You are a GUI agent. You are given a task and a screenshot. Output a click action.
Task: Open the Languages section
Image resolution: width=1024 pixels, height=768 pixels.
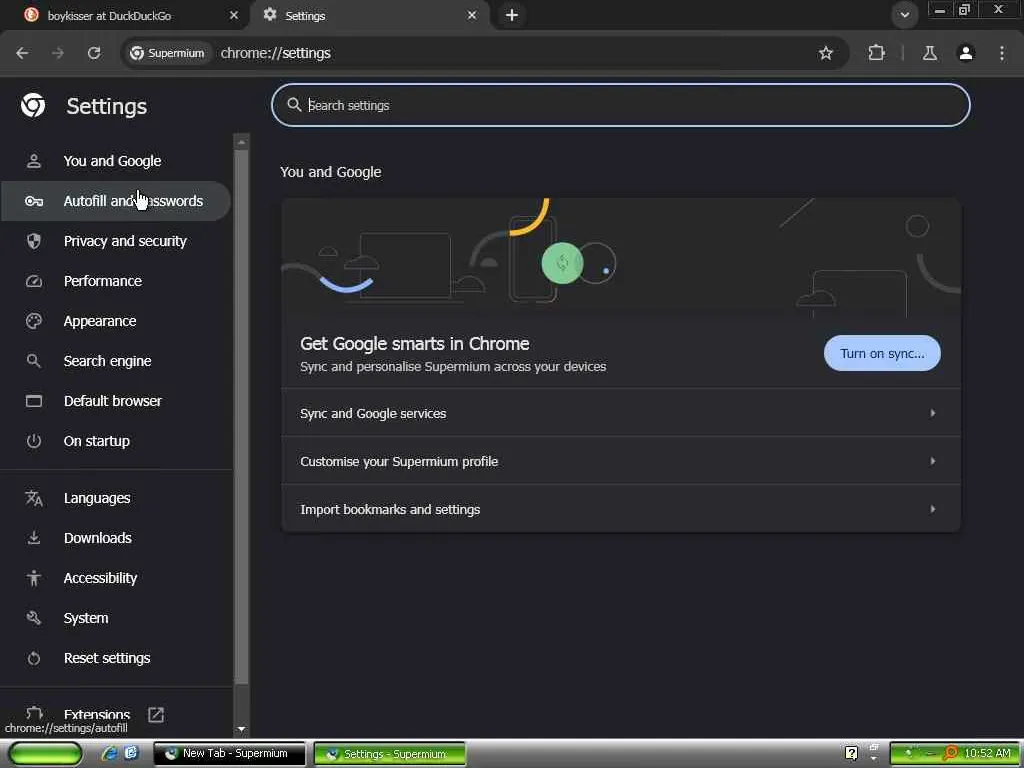pyautogui.click(x=116, y=498)
